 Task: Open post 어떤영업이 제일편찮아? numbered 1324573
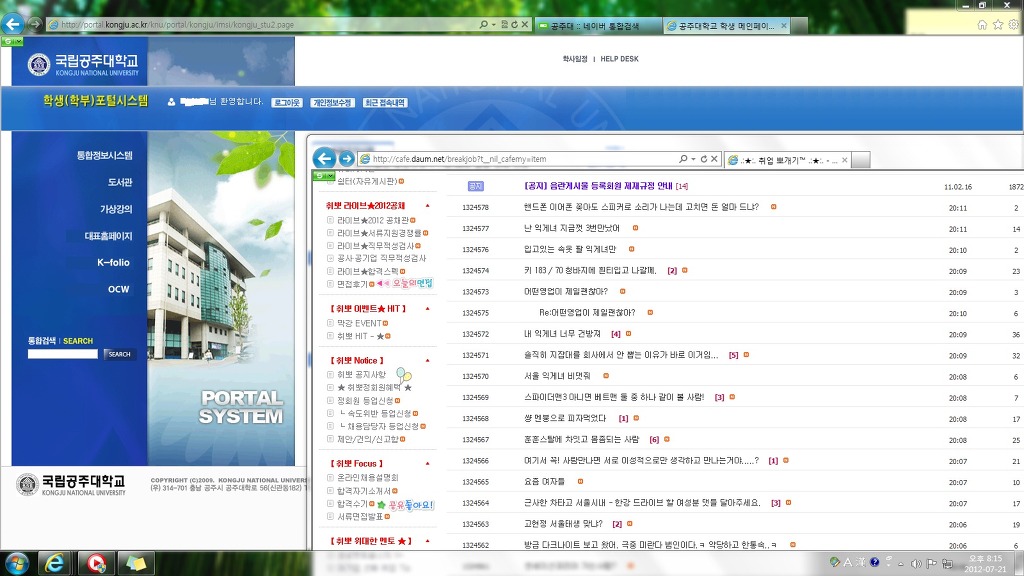pos(566,291)
